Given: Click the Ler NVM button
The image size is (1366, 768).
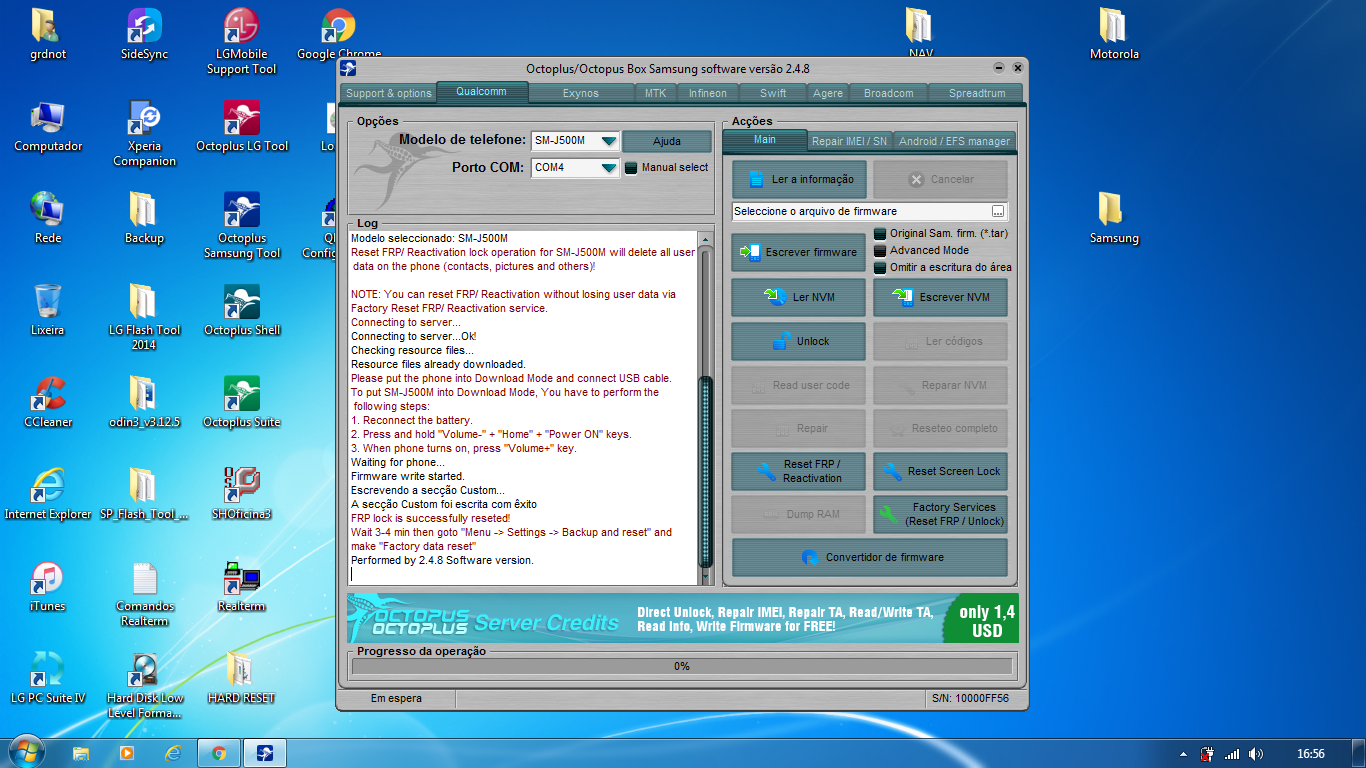Looking at the screenshot, I should click(x=799, y=297).
